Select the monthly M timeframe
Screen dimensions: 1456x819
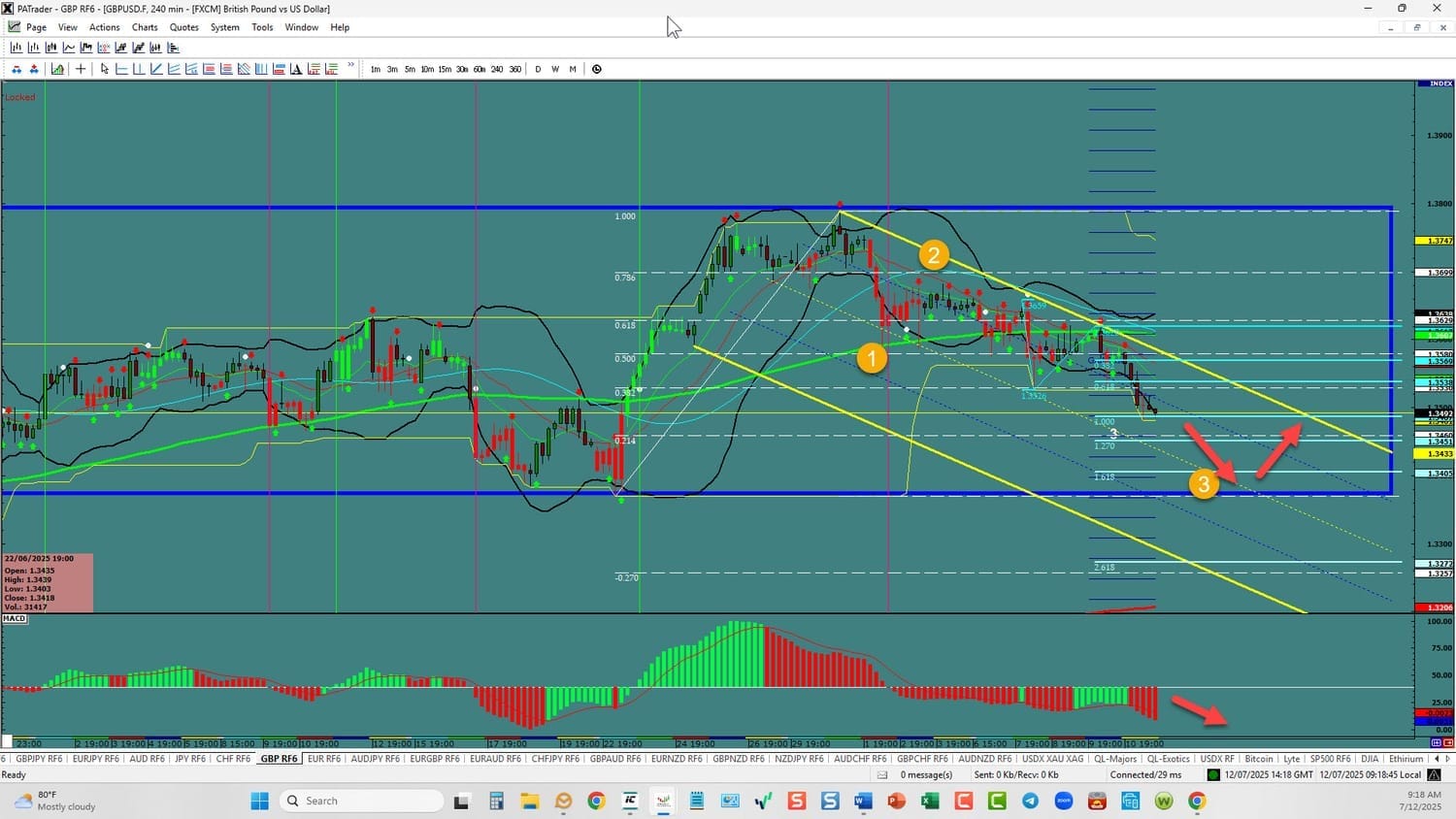[573, 69]
